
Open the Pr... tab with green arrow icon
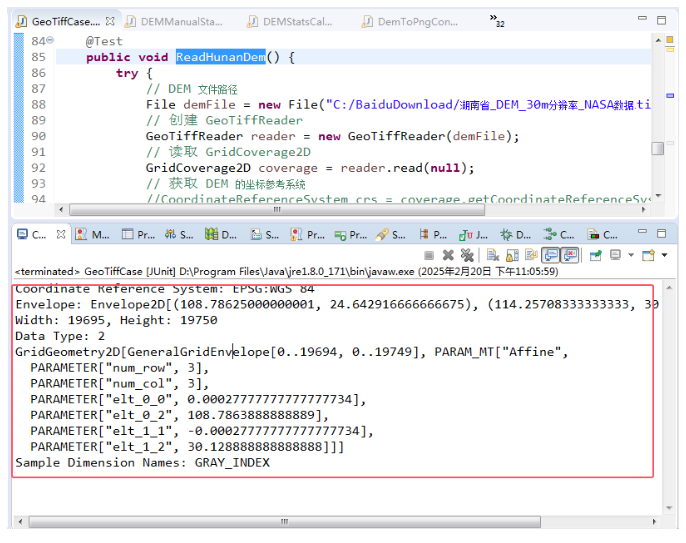351,235
